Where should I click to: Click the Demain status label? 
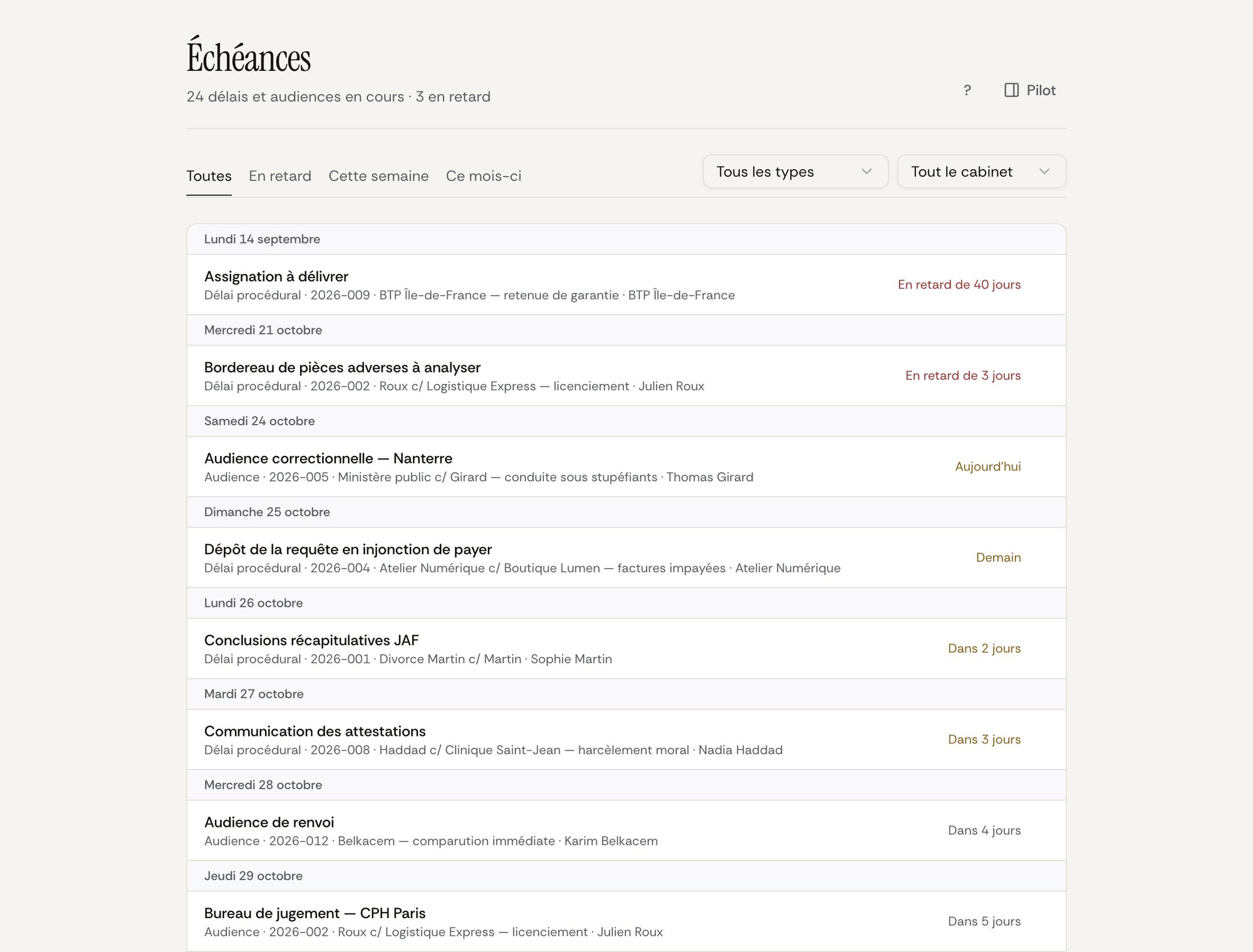click(999, 557)
